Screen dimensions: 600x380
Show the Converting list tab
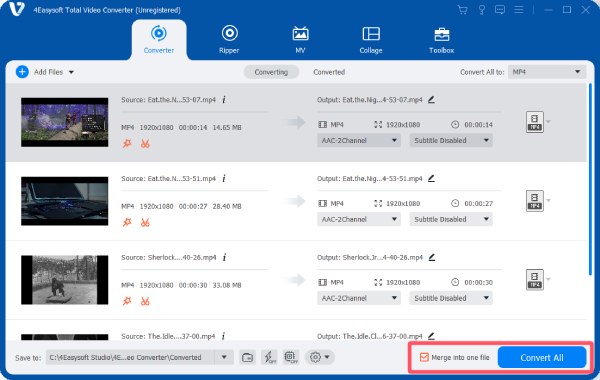click(x=271, y=72)
